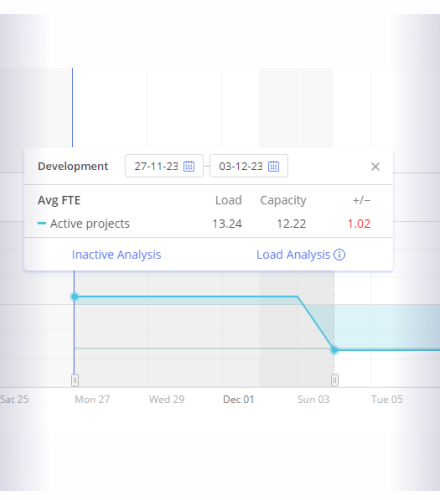Click the chart point at range start
Viewport: 440px width, 500px height.
(75, 296)
